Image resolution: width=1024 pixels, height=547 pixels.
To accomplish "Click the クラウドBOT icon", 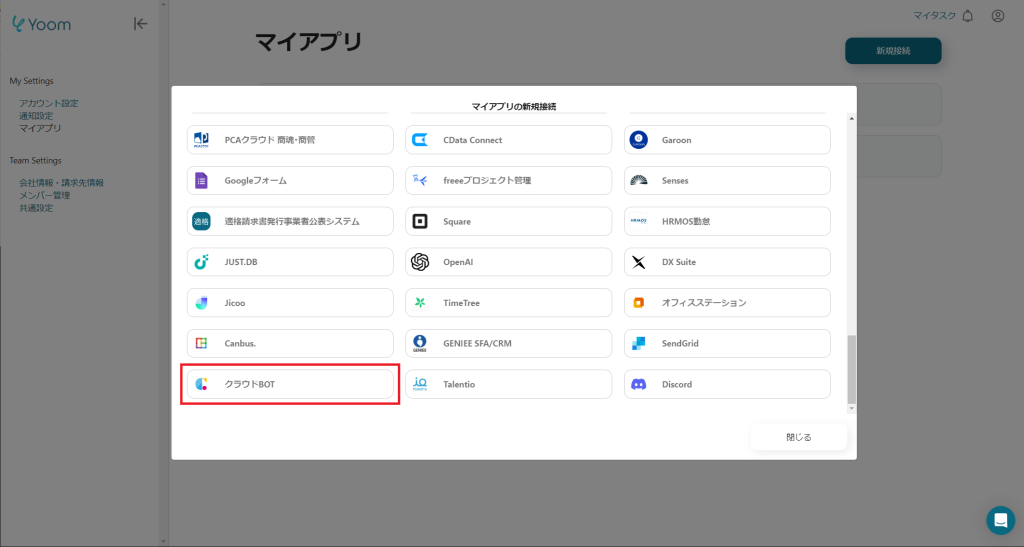I will pyautogui.click(x=201, y=384).
